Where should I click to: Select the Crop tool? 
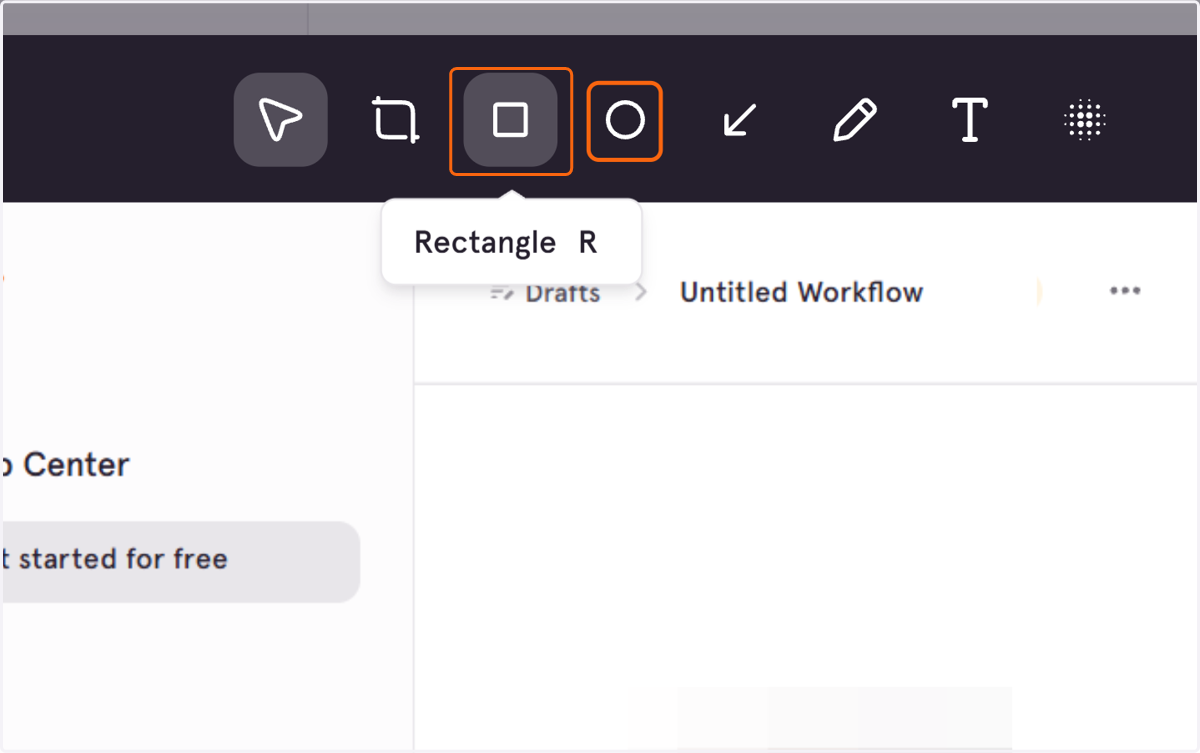coord(395,120)
